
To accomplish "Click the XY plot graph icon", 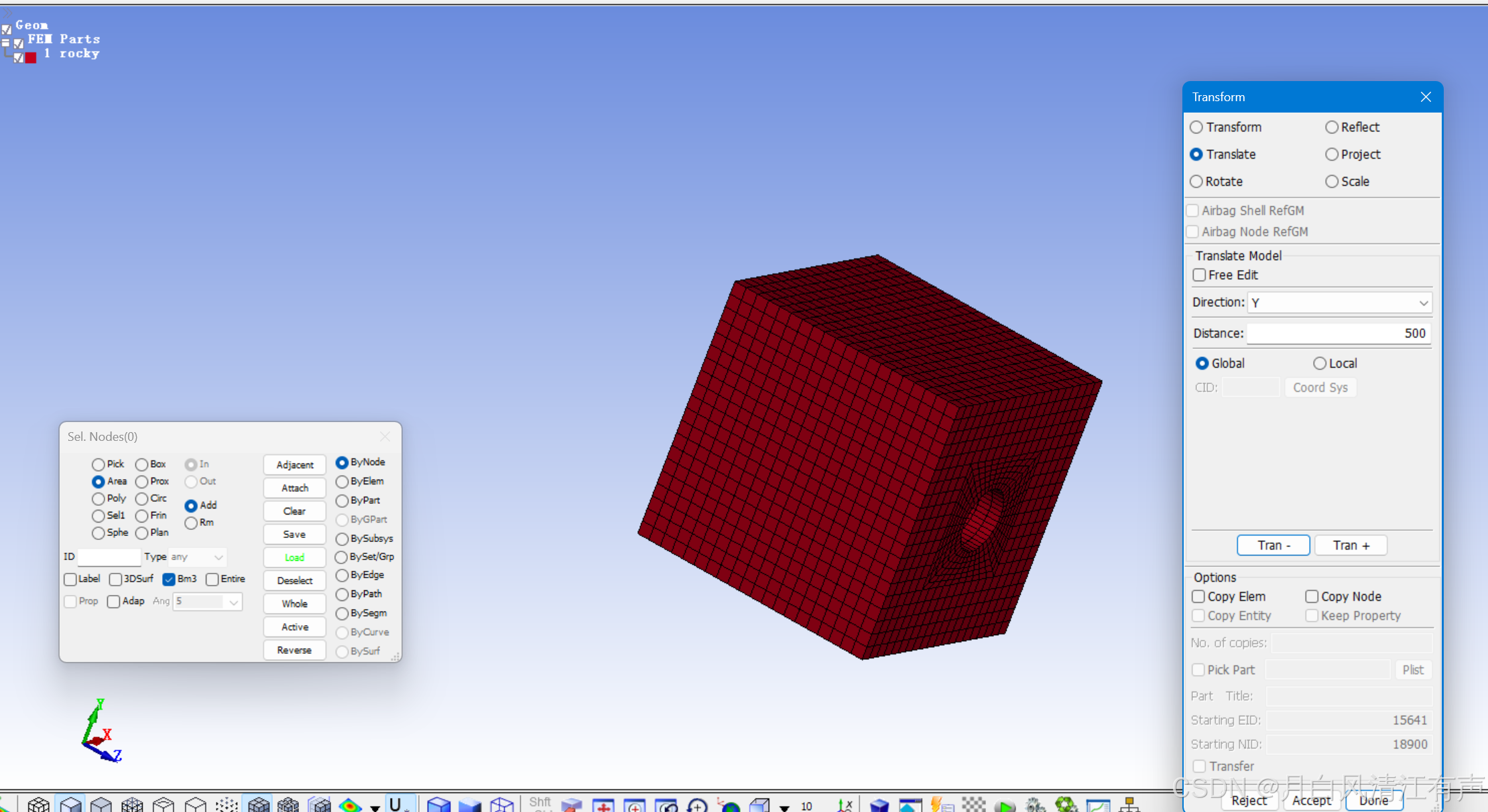I will (x=1097, y=805).
